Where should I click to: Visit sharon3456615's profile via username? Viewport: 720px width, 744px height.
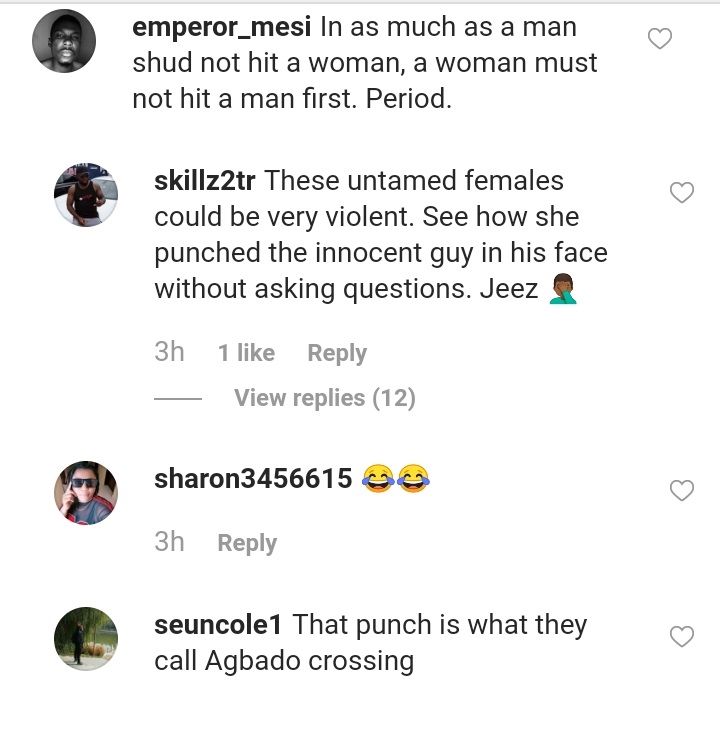pyautogui.click(x=253, y=479)
